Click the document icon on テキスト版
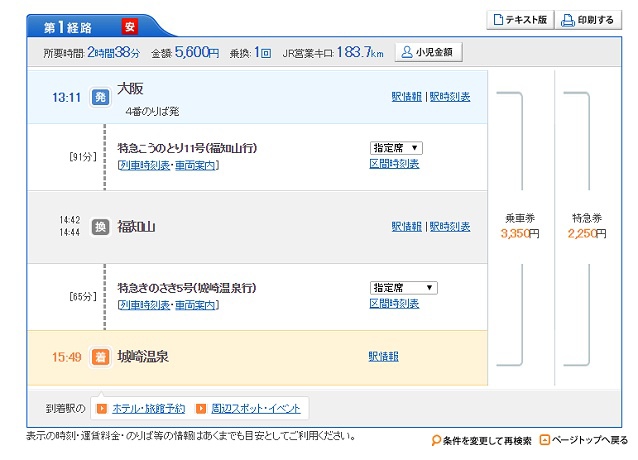638x460 pixels. tap(498, 20)
